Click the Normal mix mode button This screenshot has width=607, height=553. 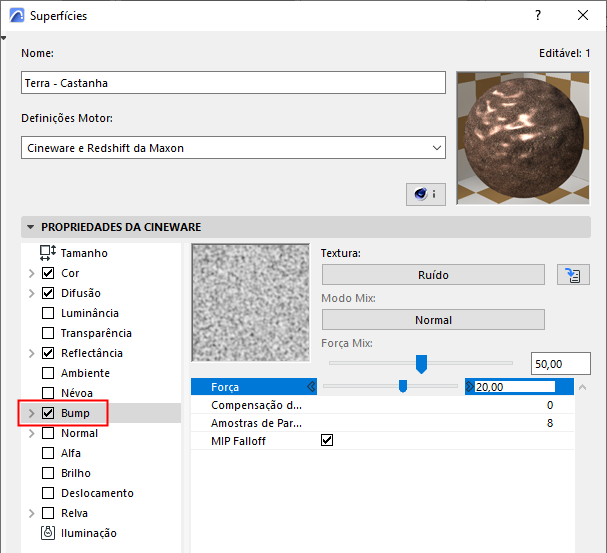coord(433,320)
